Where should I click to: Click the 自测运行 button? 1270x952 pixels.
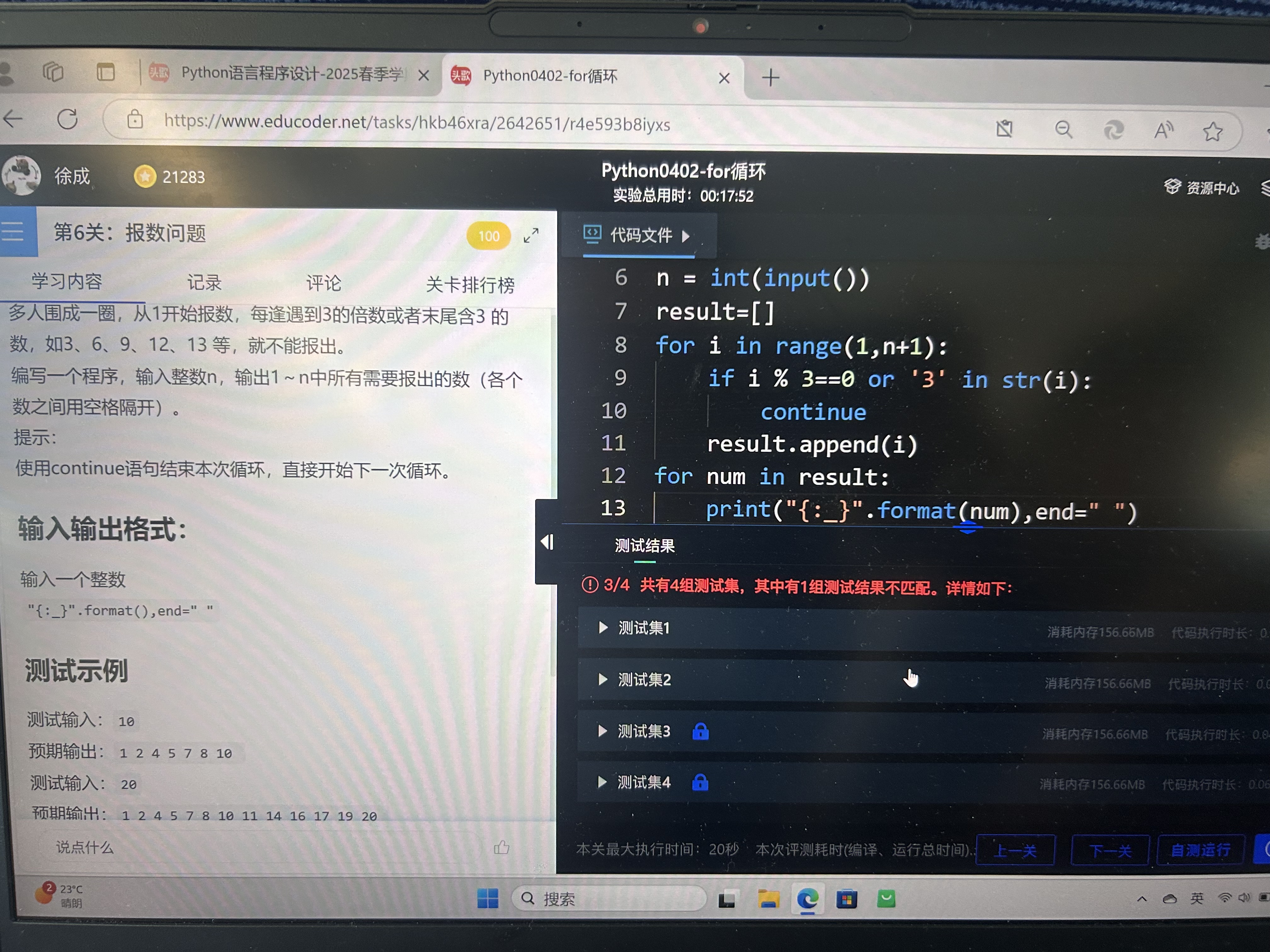[x=1200, y=850]
